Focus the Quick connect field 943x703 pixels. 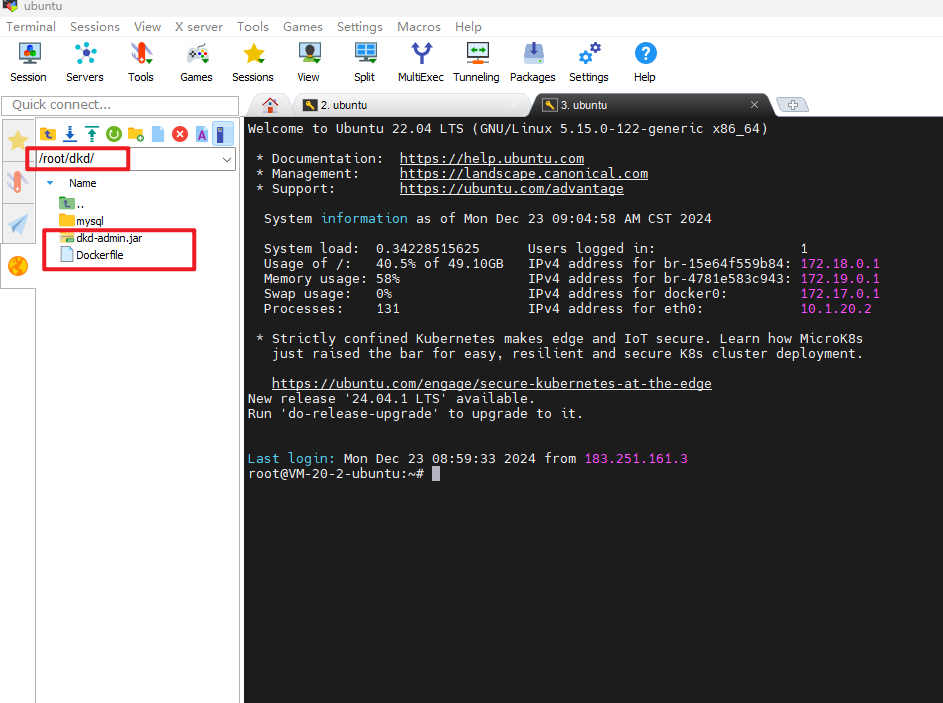pyautogui.click(x=120, y=105)
